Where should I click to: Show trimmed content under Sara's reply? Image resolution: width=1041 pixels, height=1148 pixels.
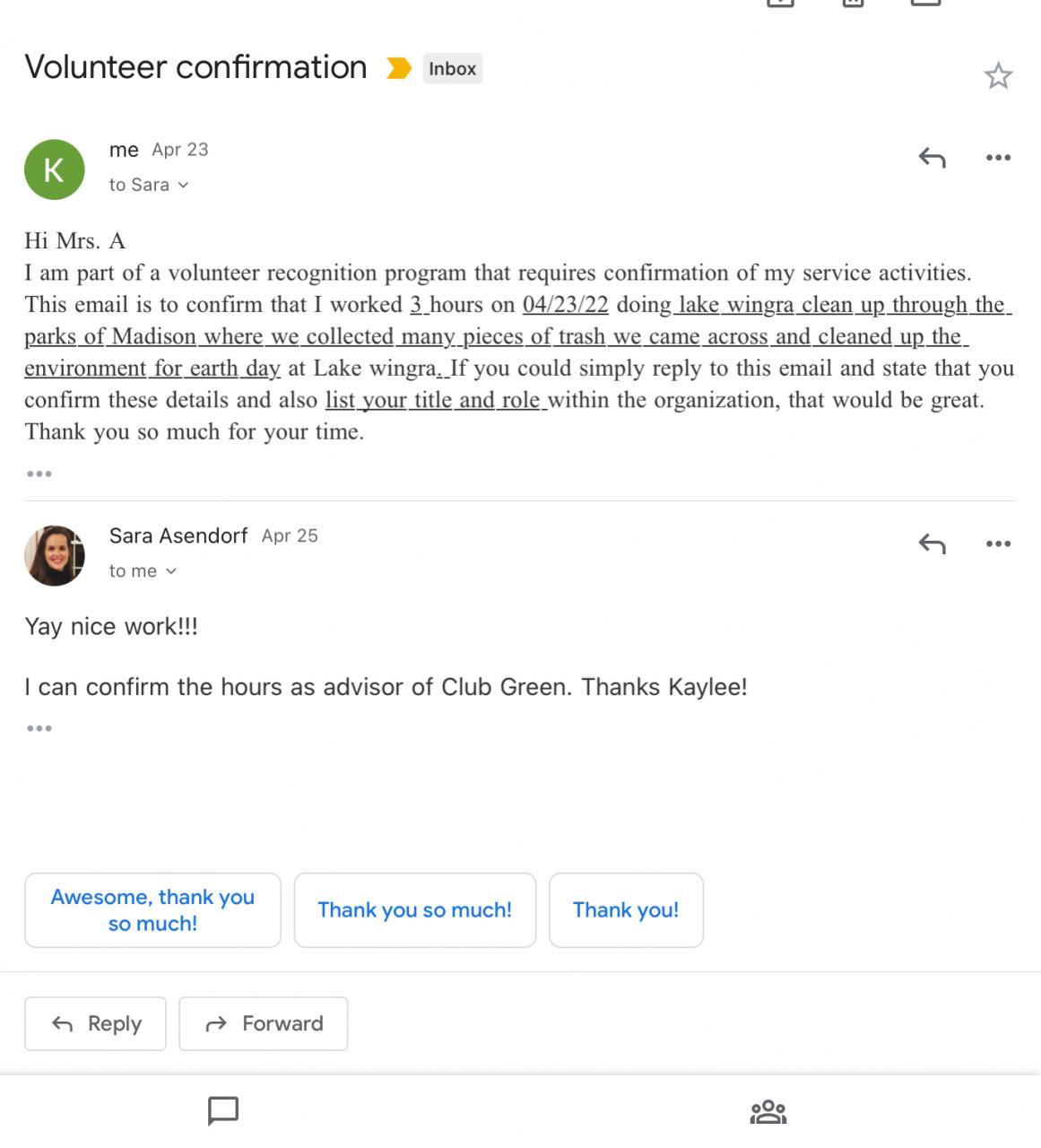coord(39,728)
